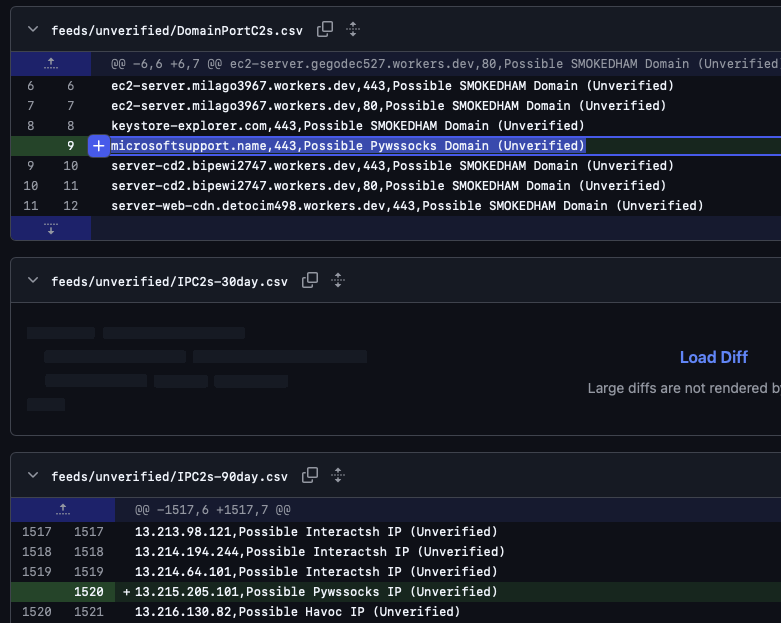Image resolution: width=781 pixels, height=623 pixels.
Task: Select line server-web-cdn.detocim498.workers.dev,443
Action: pos(407,206)
